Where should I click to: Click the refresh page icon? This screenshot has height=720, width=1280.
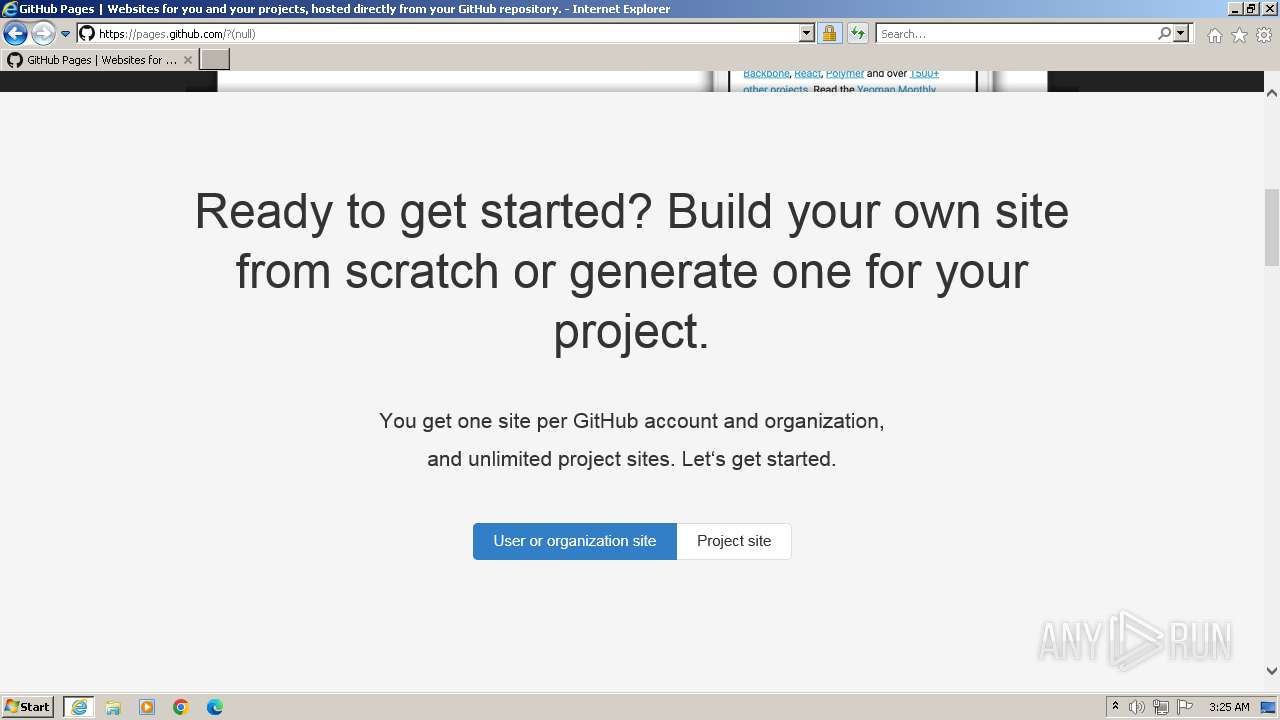pos(858,34)
